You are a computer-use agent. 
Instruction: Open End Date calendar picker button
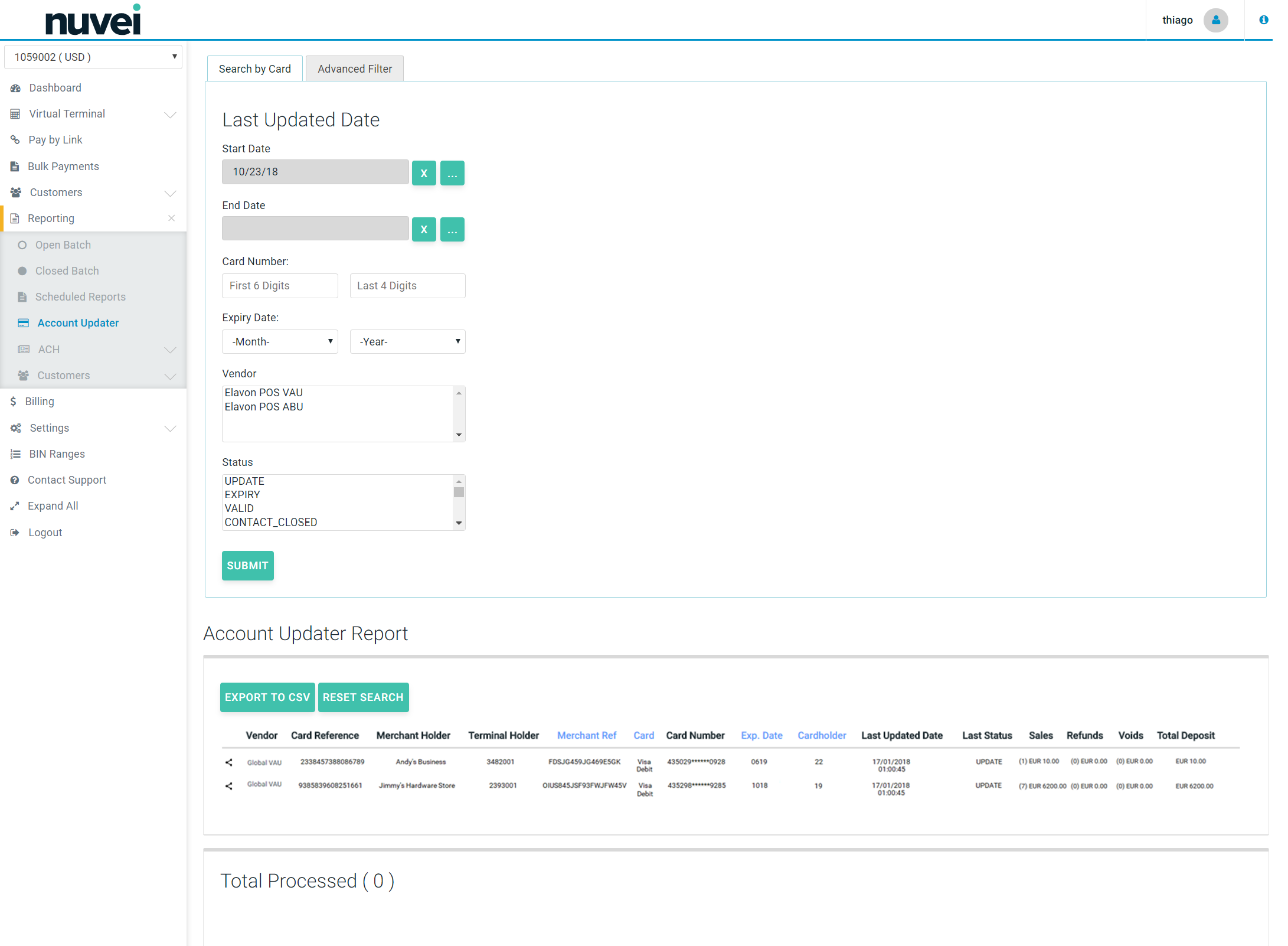pyautogui.click(x=452, y=230)
